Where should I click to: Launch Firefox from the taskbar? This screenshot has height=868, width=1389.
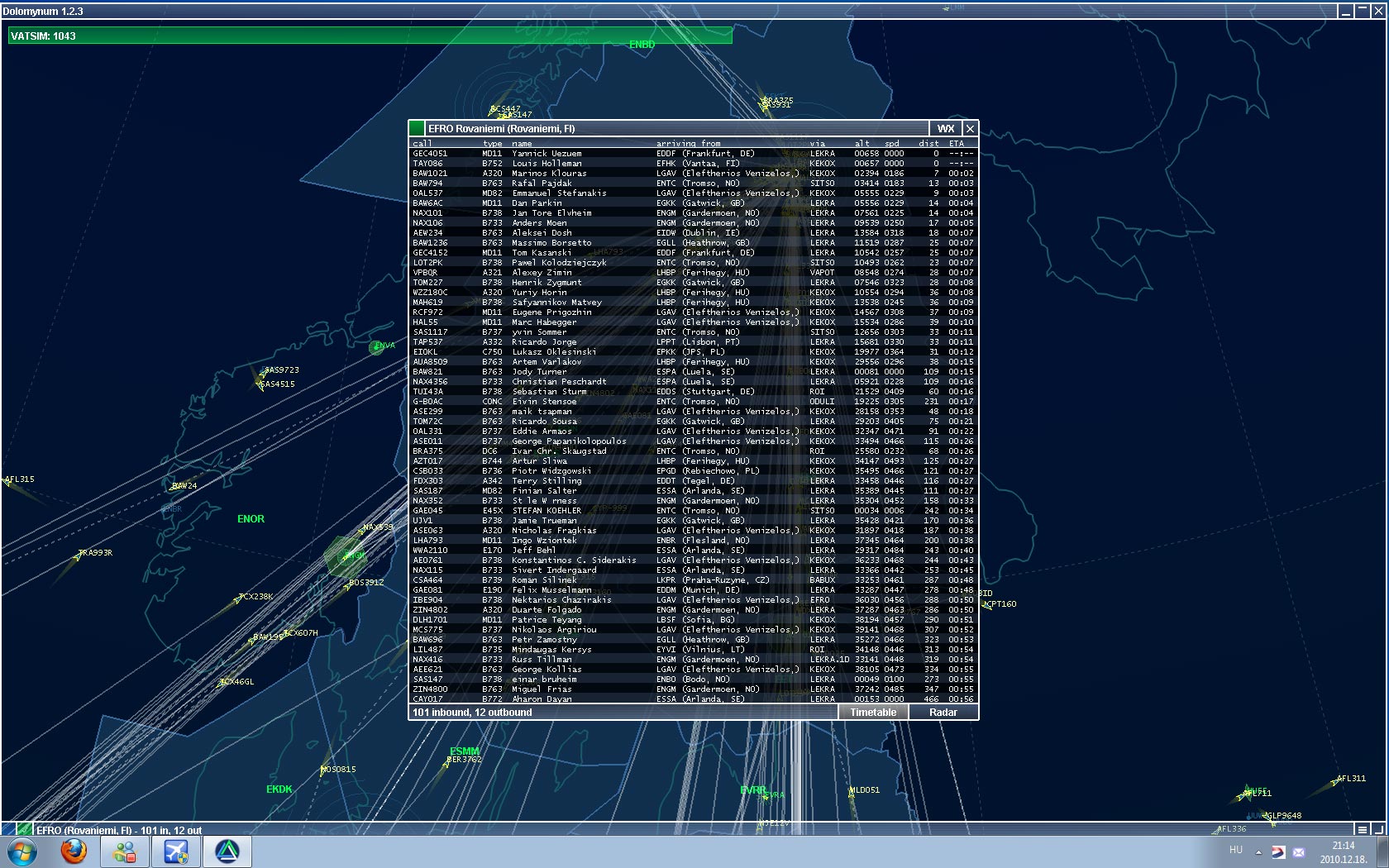coord(74,851)
